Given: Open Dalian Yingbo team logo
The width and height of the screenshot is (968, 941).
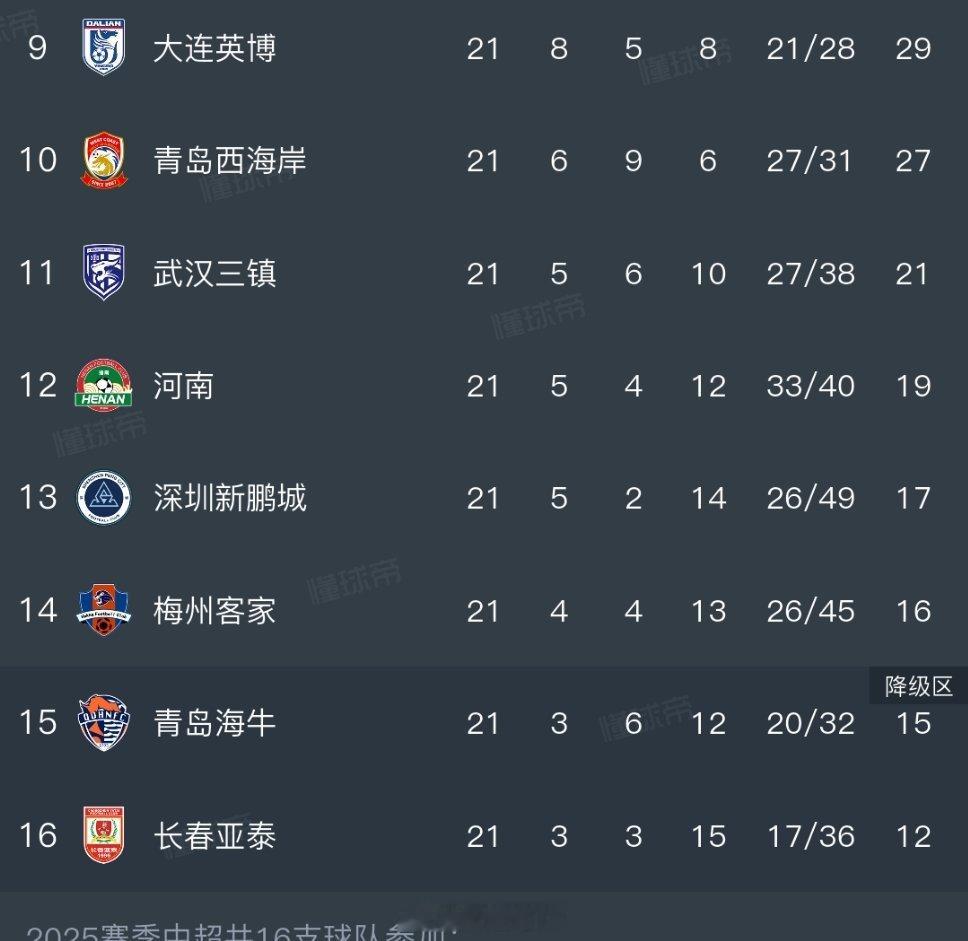Looking at the screenshot, I should [104, 47].
